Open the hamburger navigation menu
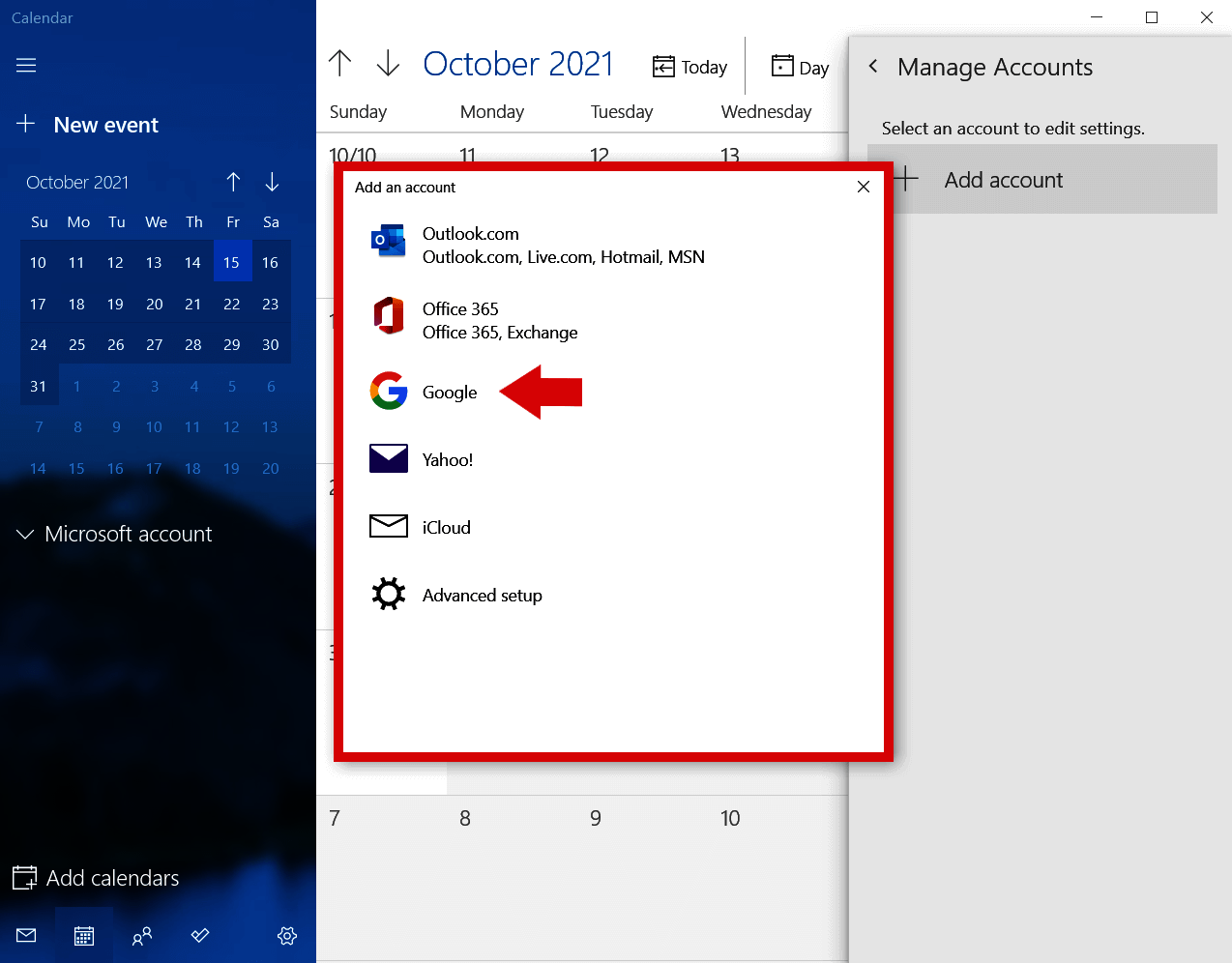This screenshot has width=1232, height=963. 25,65
